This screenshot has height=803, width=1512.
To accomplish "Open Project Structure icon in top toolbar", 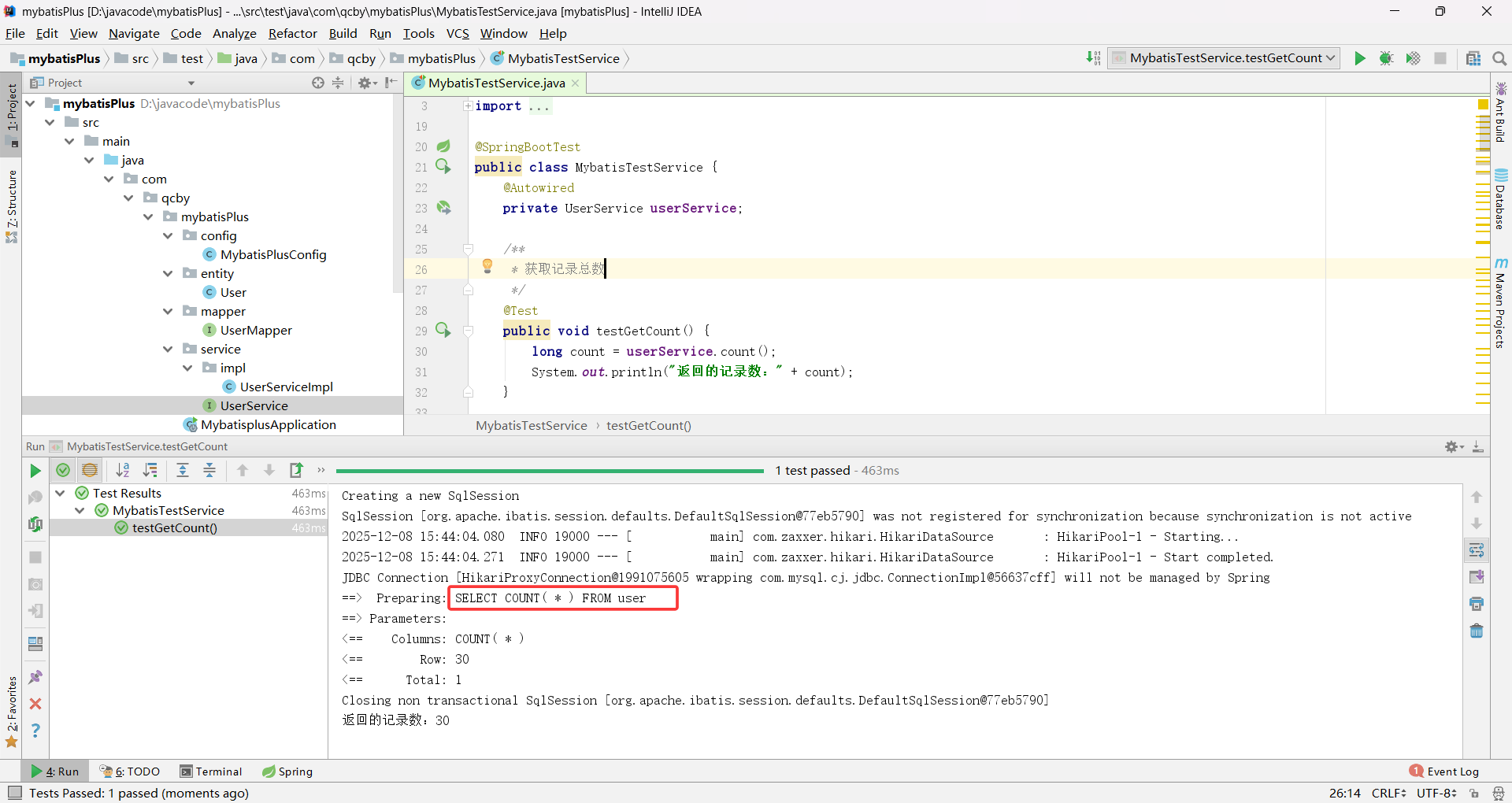I will coord(1473,58).
